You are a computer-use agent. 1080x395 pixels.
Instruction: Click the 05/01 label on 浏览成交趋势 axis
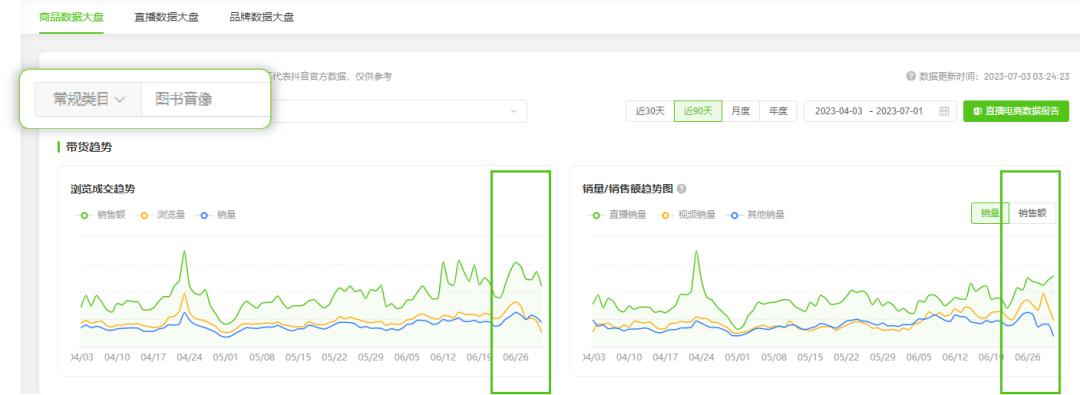point(225,357)
